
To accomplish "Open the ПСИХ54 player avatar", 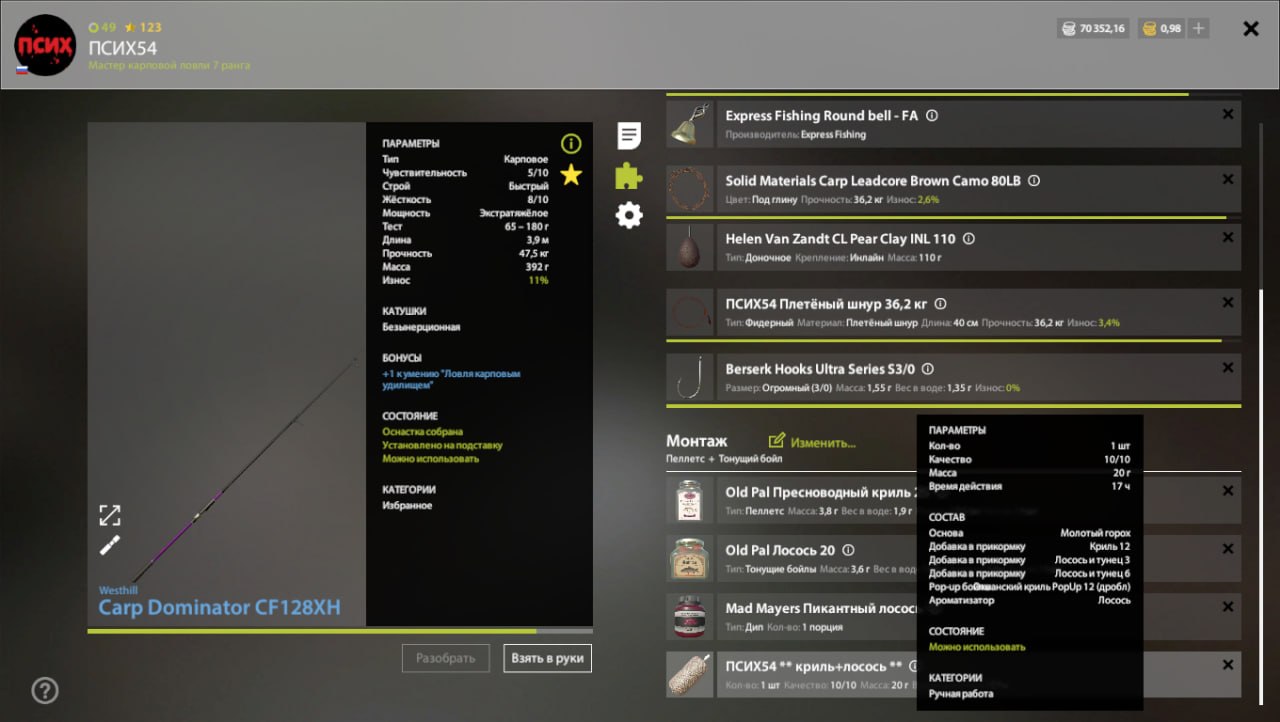I will coord(45,45).
